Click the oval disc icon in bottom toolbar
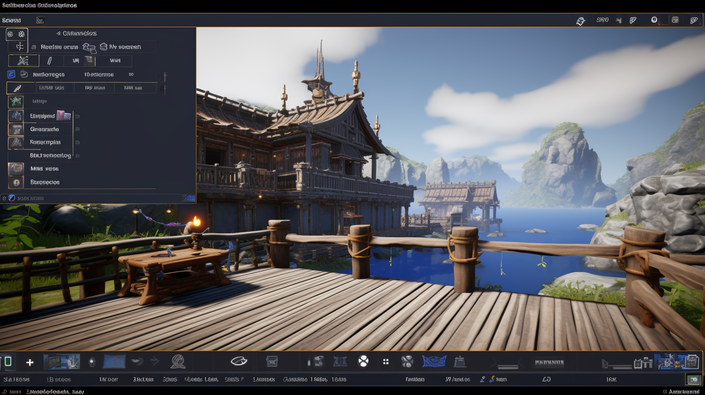 [x=239, y=361]
